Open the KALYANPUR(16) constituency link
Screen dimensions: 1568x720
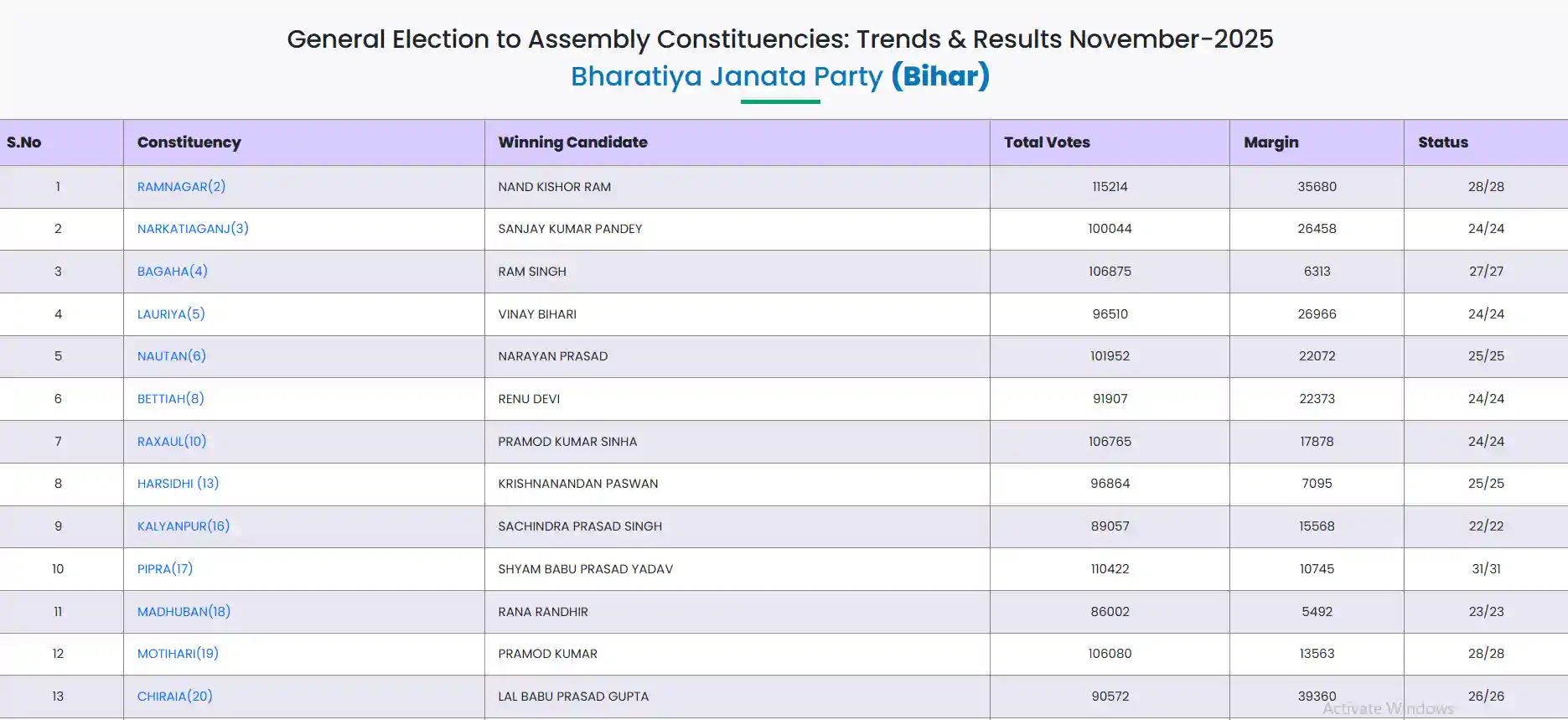click(183, 526)
